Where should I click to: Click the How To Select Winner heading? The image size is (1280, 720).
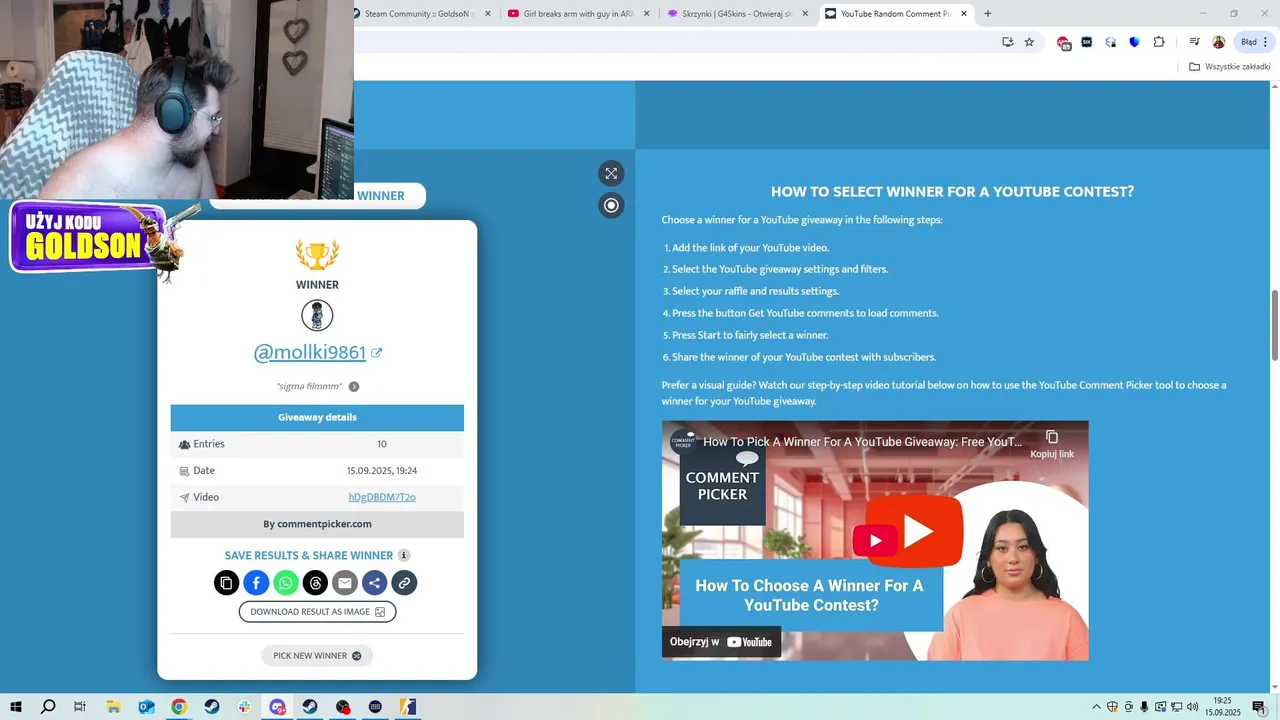pos(952,192)
